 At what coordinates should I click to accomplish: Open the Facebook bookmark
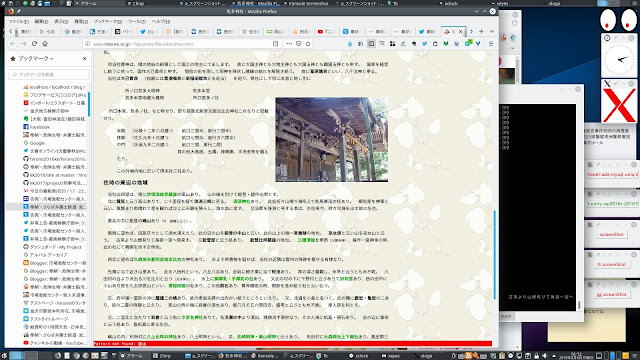(37, 127)
